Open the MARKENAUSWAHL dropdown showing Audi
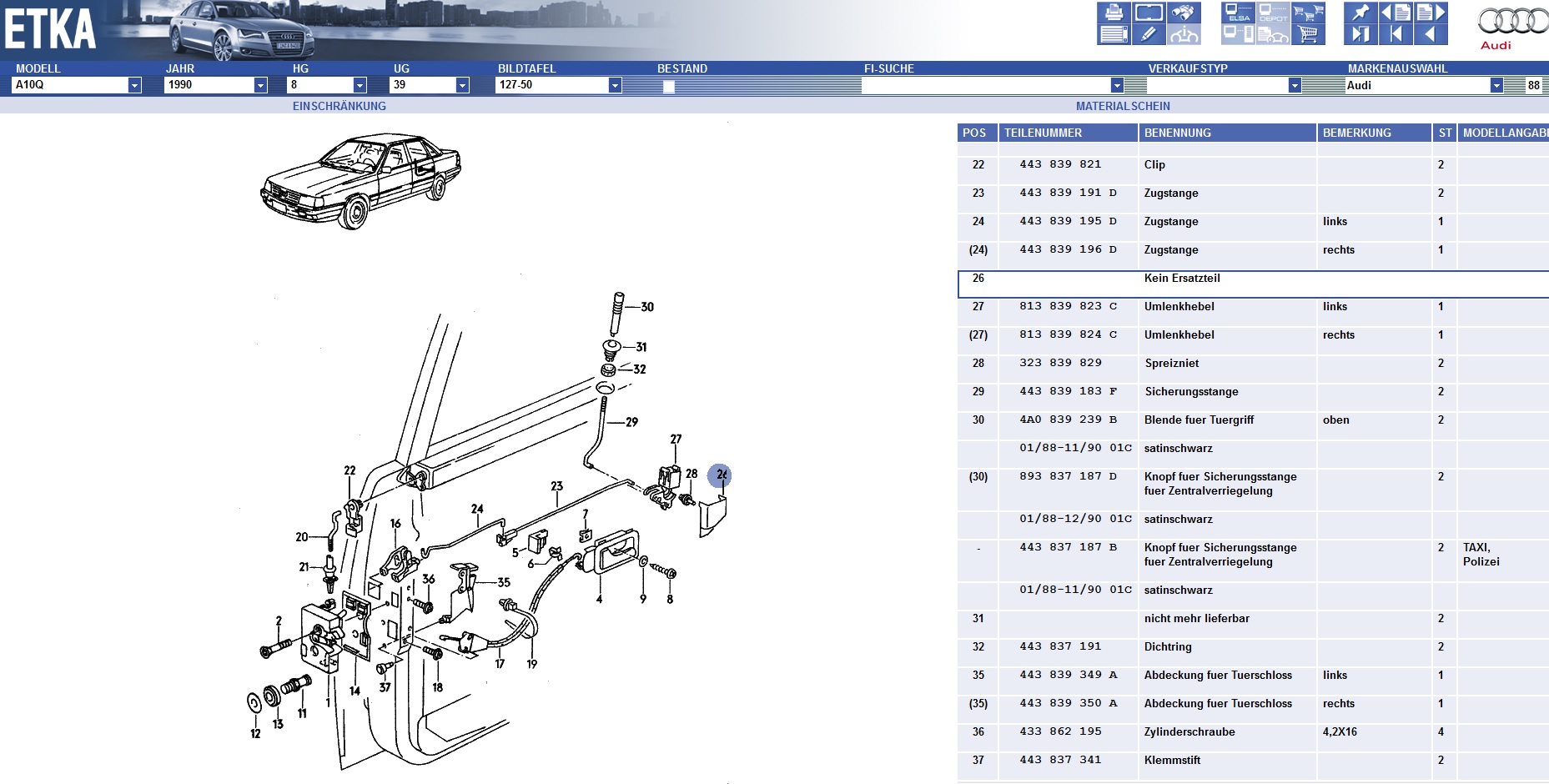Screen dimensions: 1549x784 (1496, 85)
